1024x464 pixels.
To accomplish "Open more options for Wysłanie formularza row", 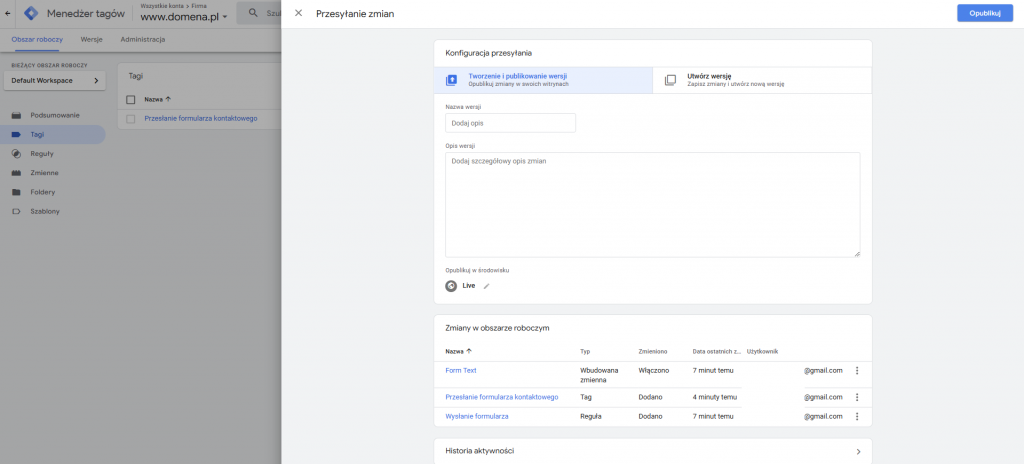I will pyautogui.click(x=857, y=416).
